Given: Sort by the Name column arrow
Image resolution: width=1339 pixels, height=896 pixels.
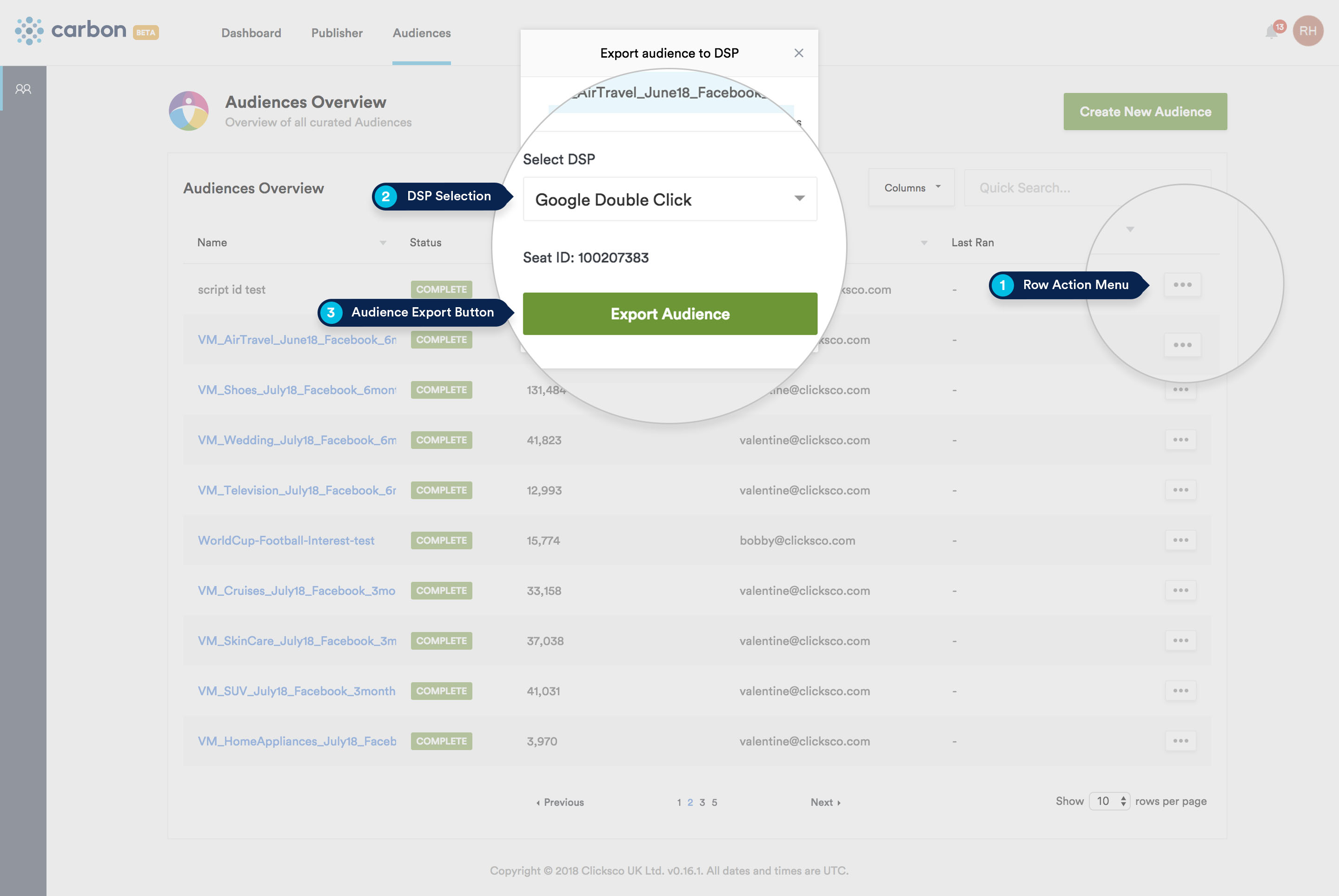Looking at the screenshot, I should coord(383,243).
